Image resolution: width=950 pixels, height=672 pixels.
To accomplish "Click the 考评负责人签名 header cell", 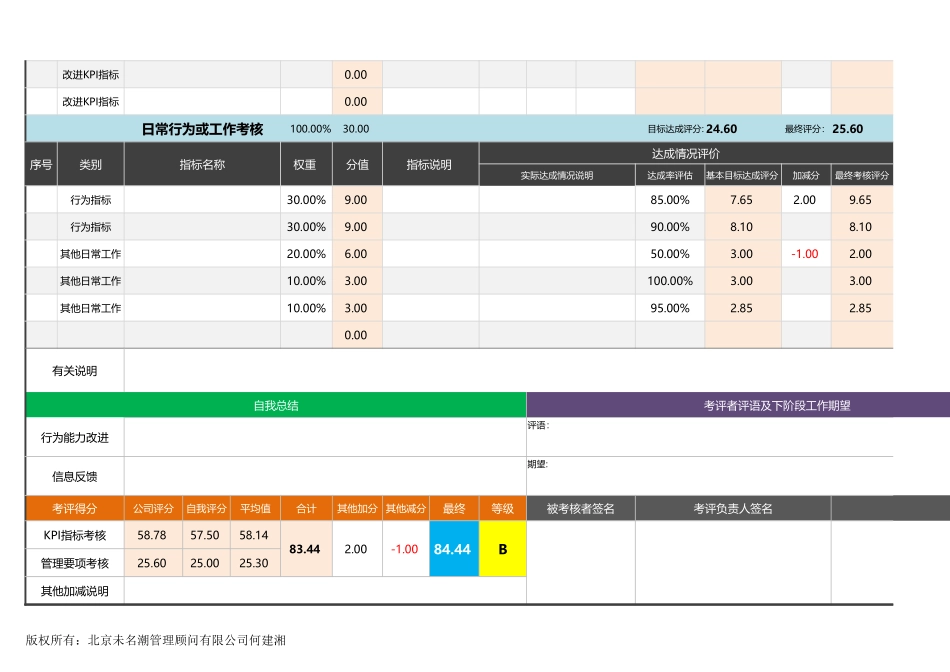I will tap(733, 509).
